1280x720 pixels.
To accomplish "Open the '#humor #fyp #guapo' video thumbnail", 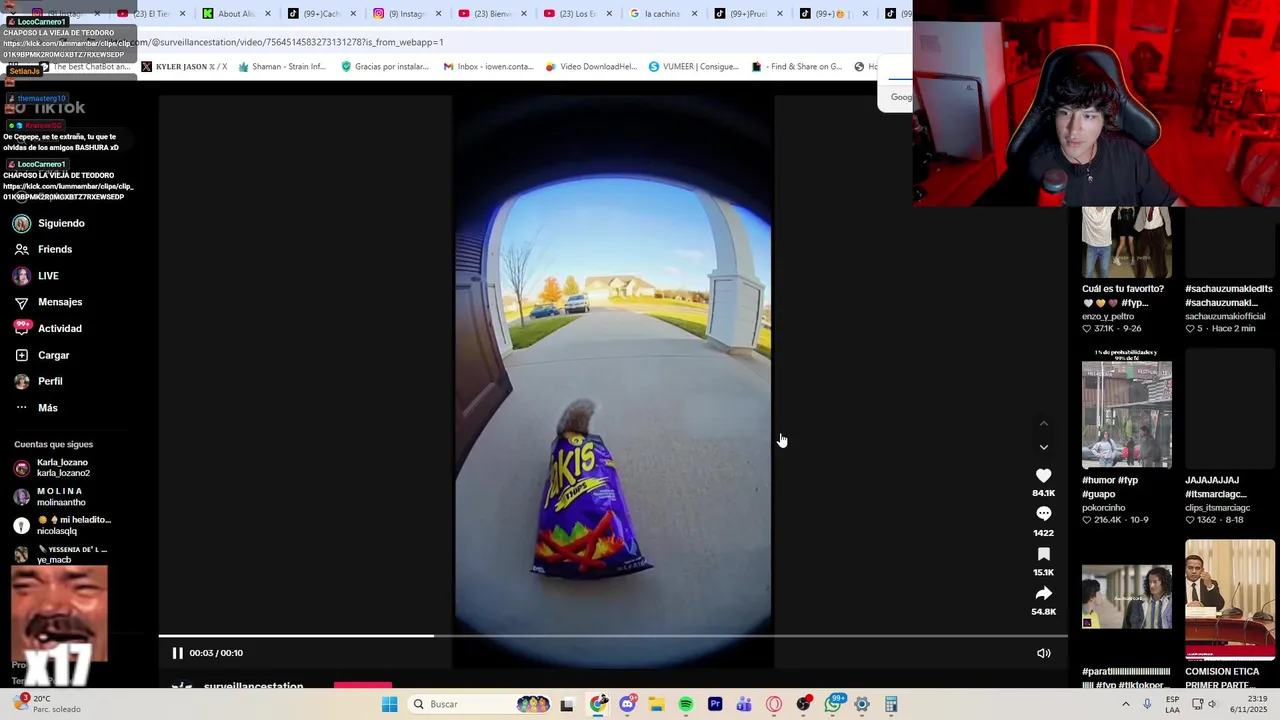I will (x=1126, y=408).
